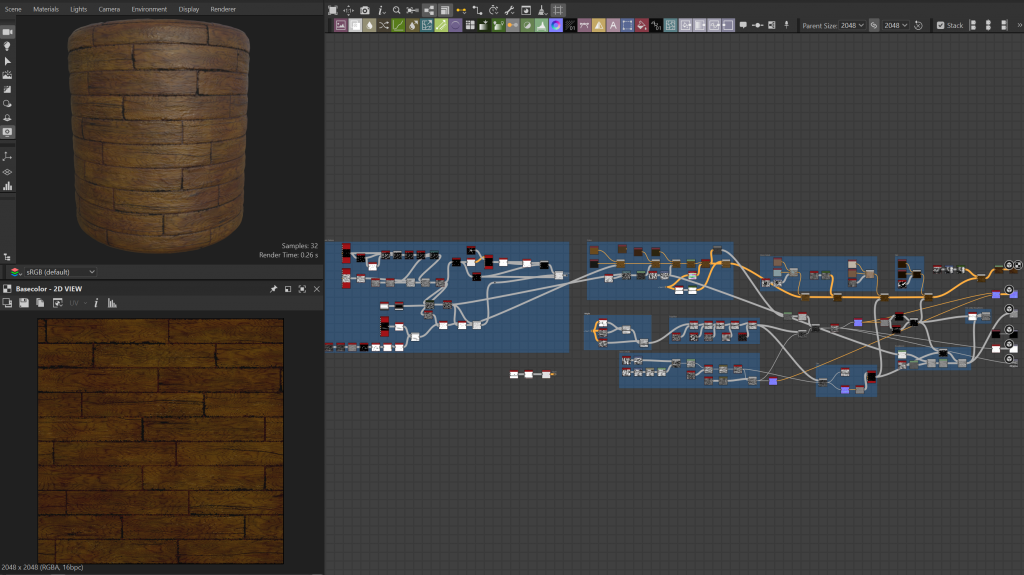Click the camera snapshot icon in graph toolbar
The width and height of the screenshot is (1024, 575).
tap(365, 10)
